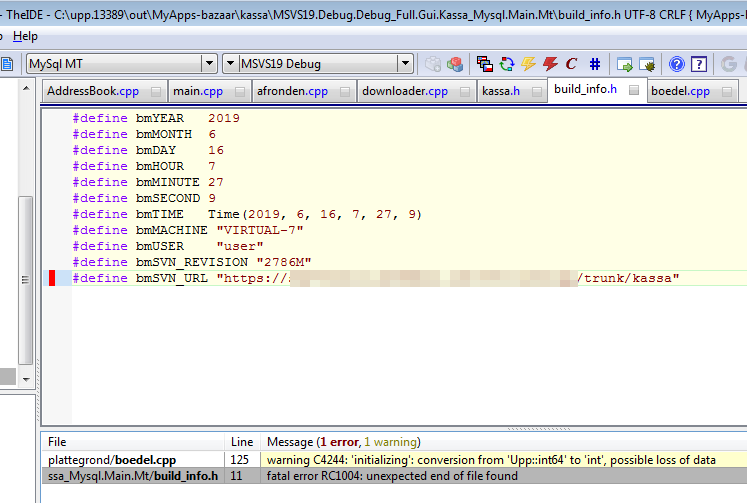Click the left panel vertical scrollbar thumb
747x503 pixels.
pos(26,280)
